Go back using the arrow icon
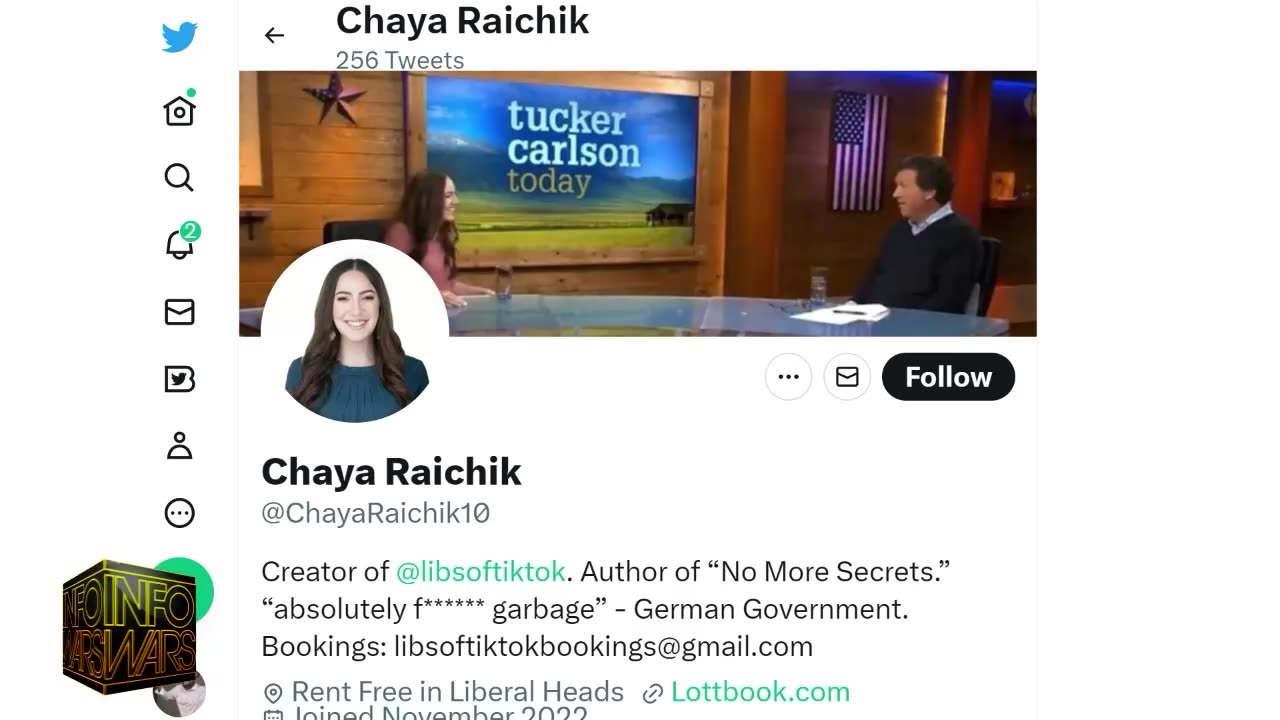The image size is (1280, 720). point(274,35)
